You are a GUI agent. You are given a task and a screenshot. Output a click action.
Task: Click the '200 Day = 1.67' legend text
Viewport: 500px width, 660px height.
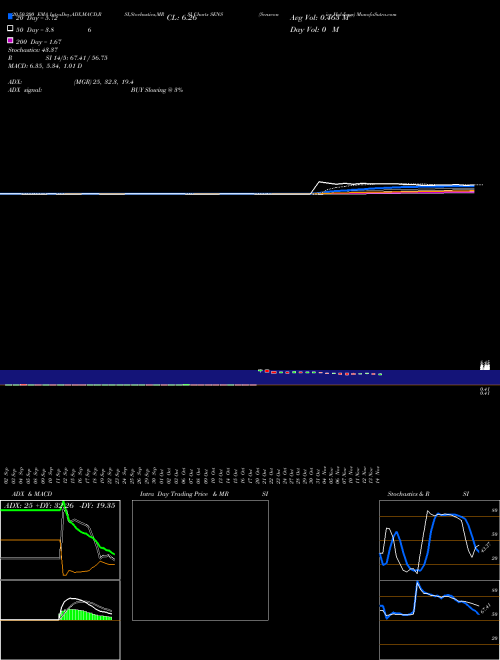pos(38,42)
